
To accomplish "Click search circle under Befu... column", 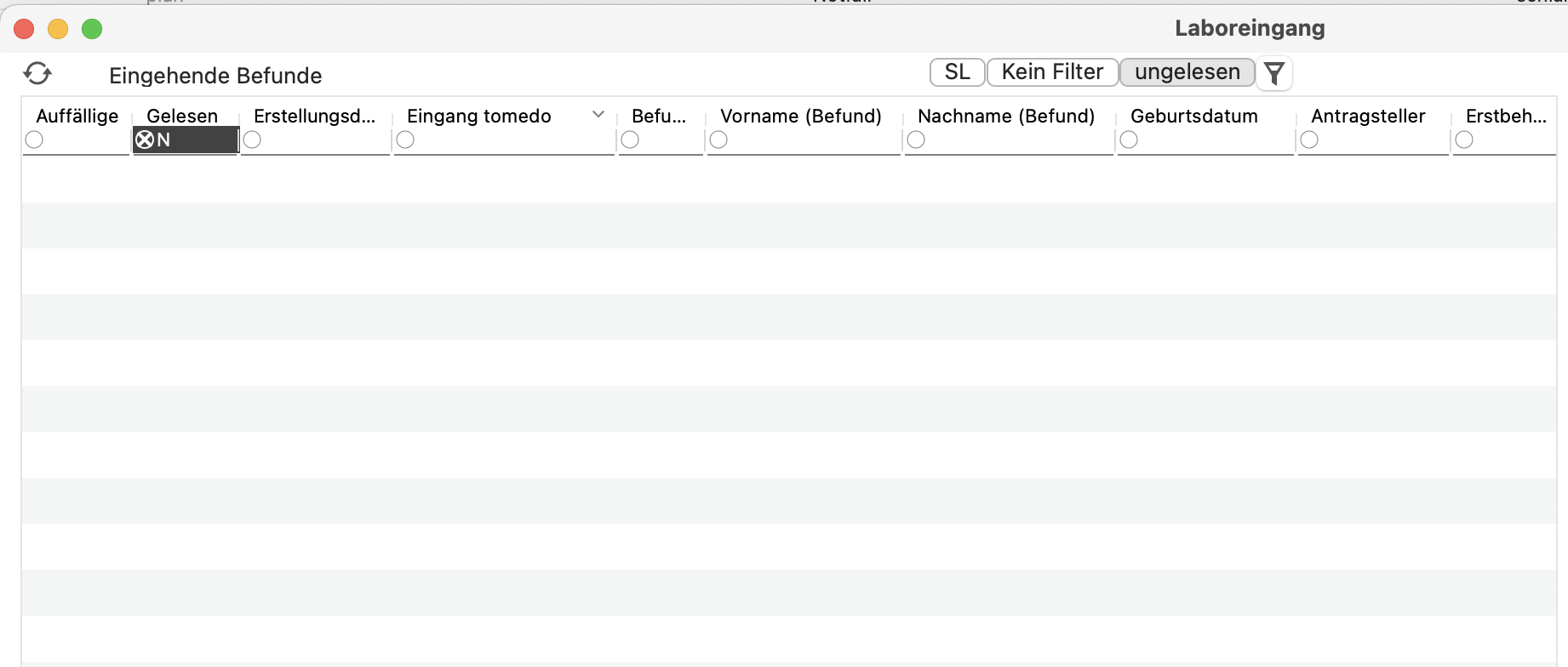I will tap(630, 140).
